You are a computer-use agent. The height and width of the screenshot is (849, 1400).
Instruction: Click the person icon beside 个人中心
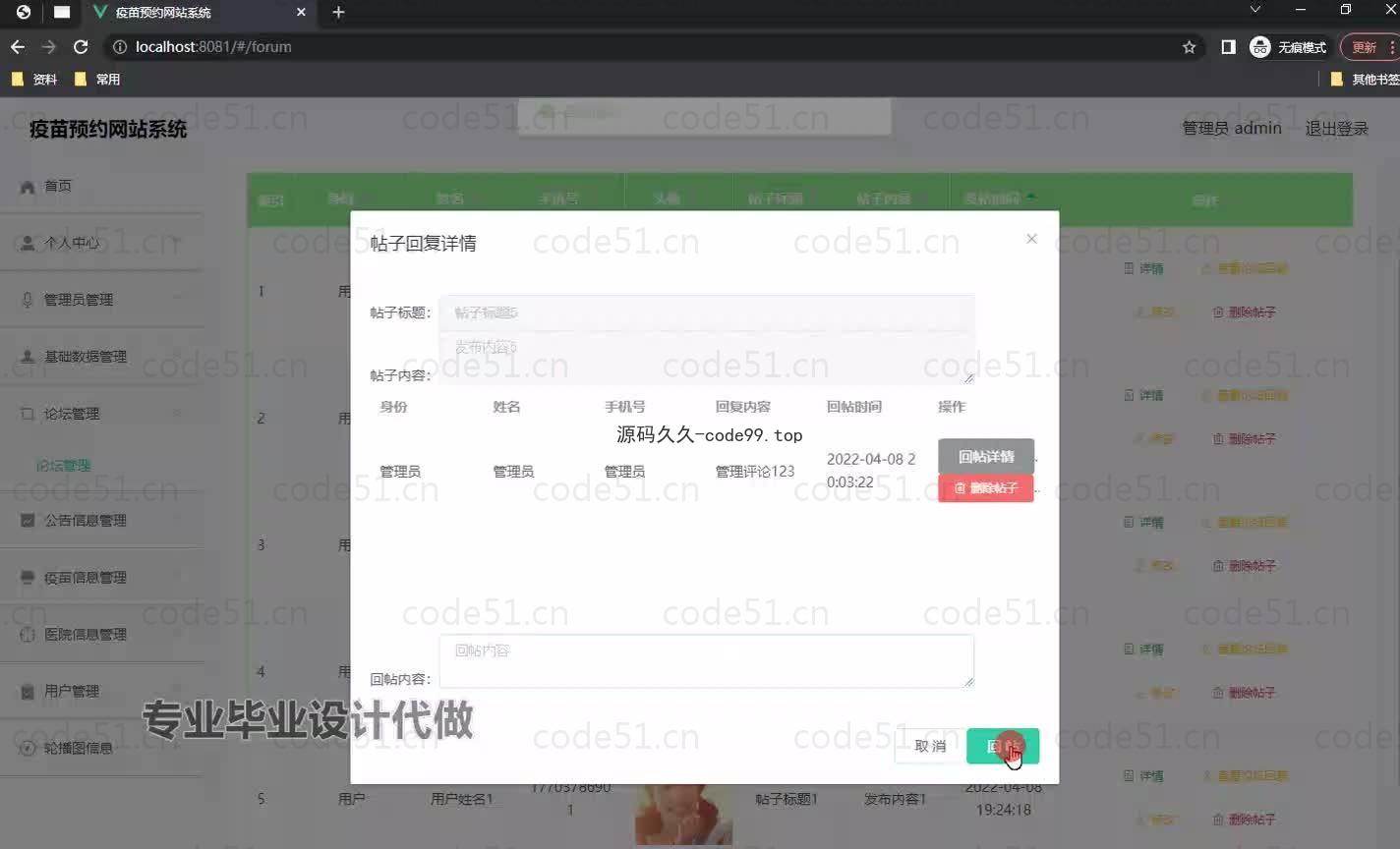coord(28,243)
